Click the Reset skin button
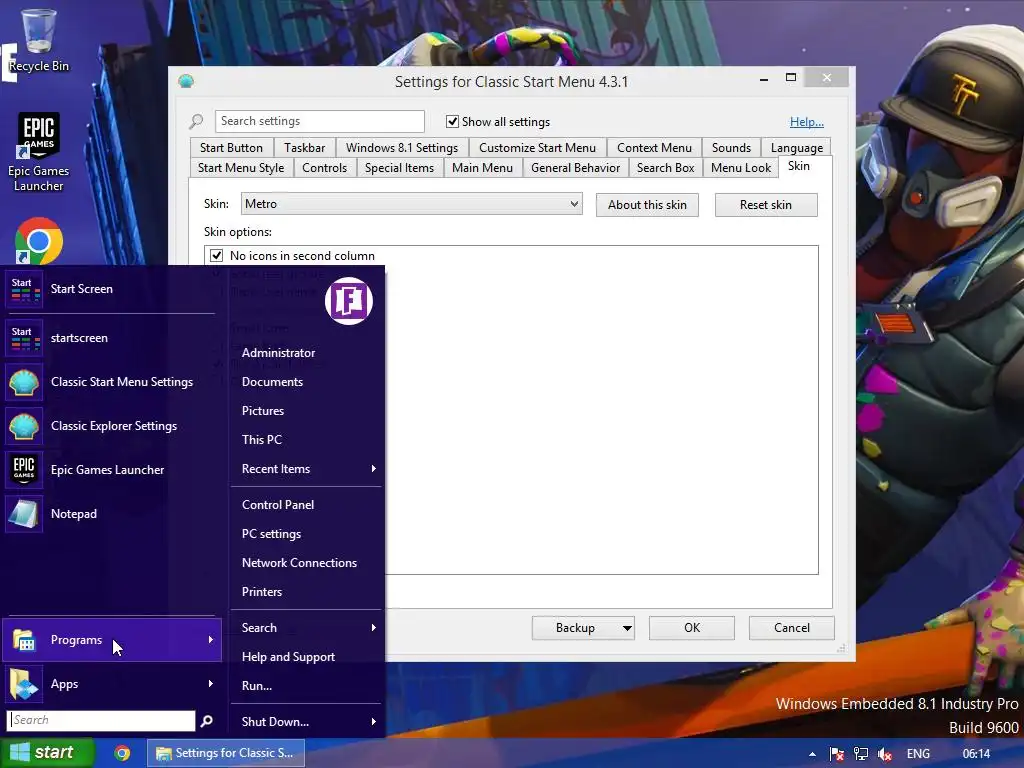 click(x=765, y=205)
